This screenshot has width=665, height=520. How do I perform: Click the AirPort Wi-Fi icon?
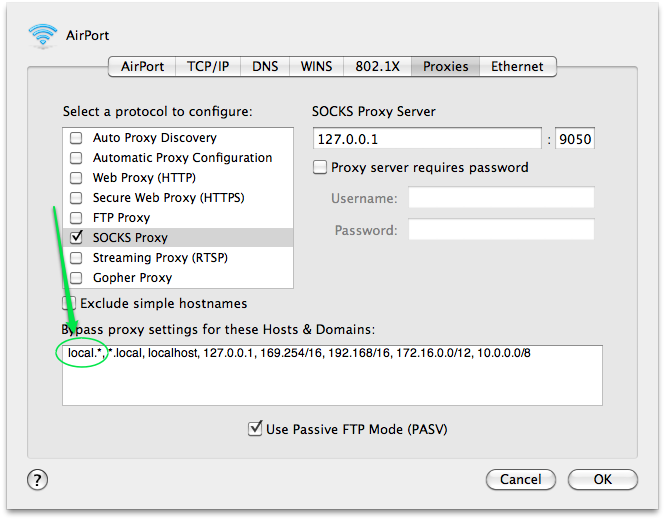[x=43, y=36]
